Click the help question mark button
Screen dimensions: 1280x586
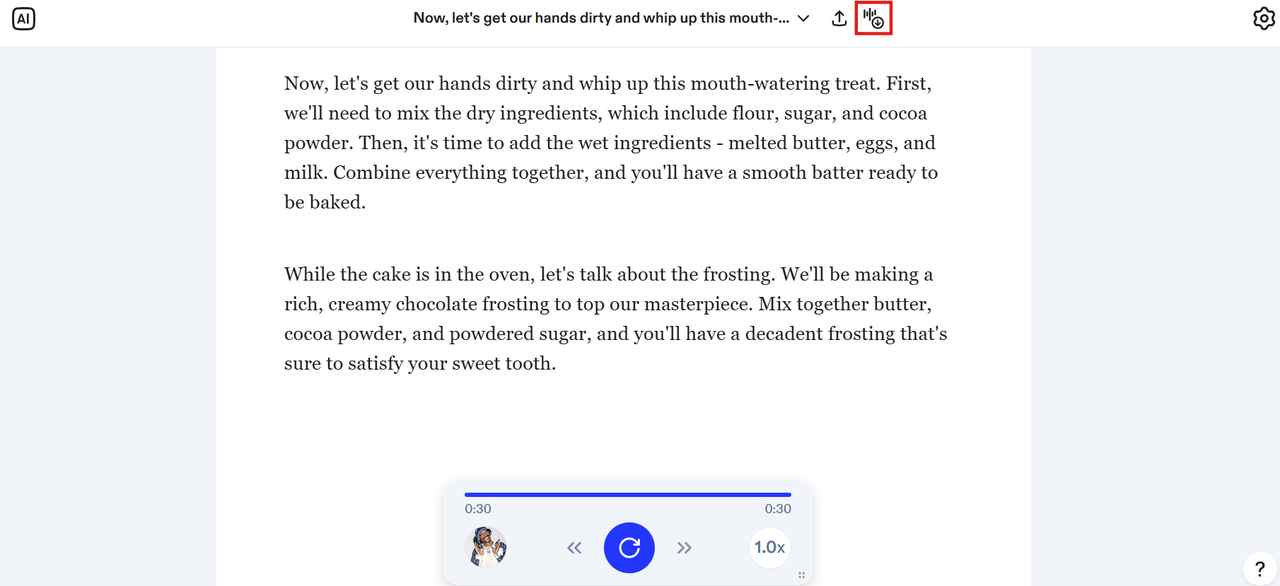click(x=1259, y=568)
